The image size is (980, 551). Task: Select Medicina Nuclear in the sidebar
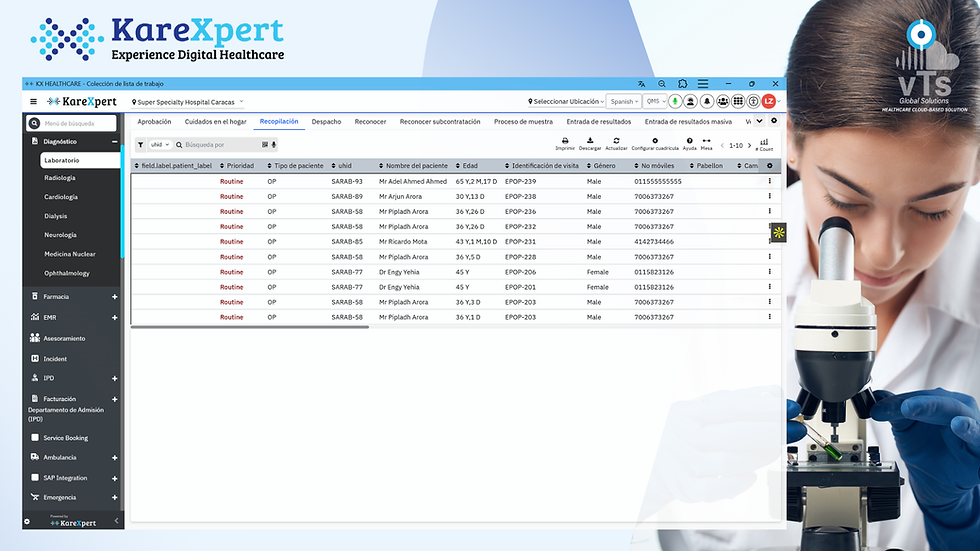click(70, 254)
